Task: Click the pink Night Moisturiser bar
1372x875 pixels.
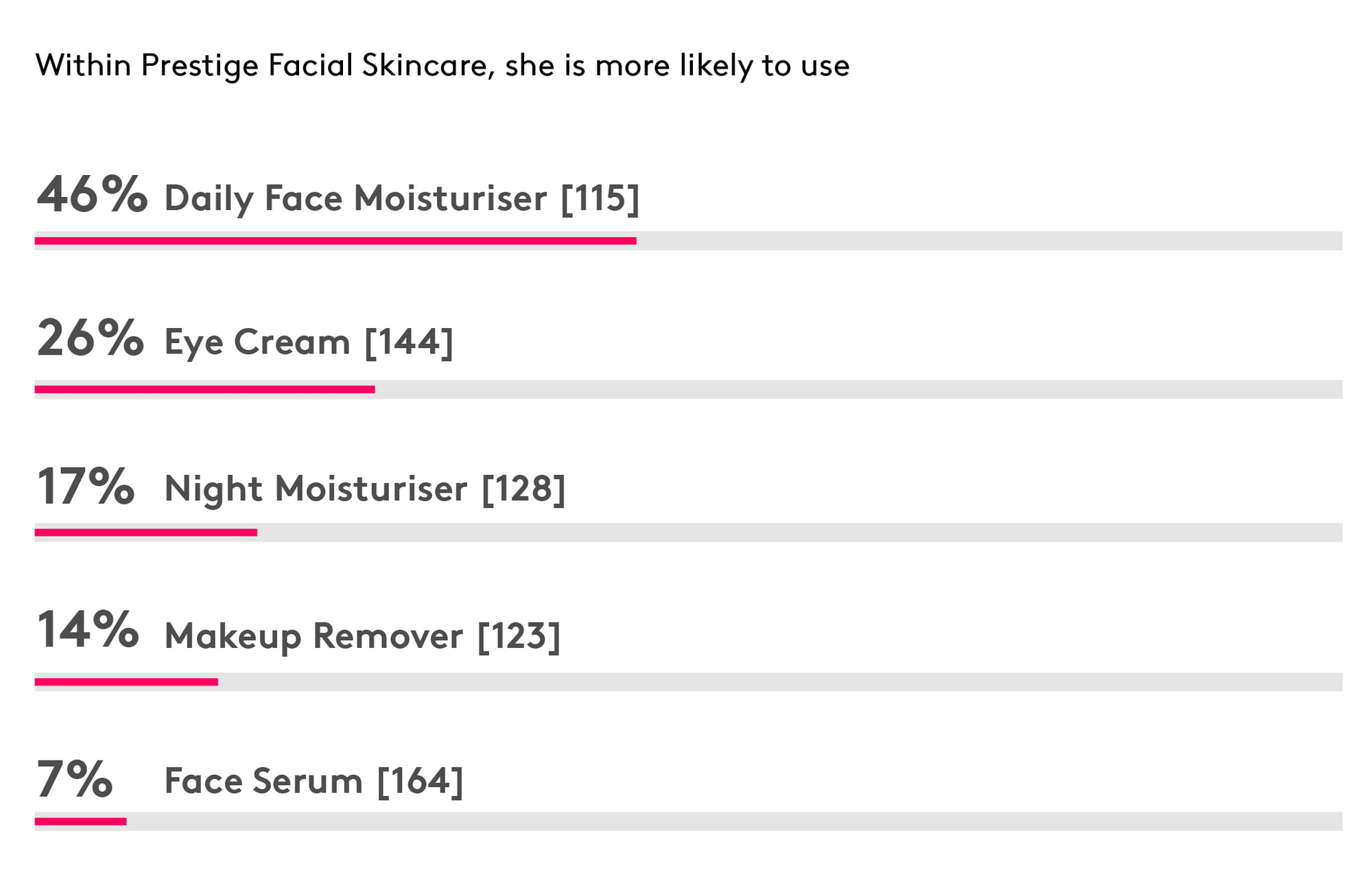Action: [x=146, y=533]
